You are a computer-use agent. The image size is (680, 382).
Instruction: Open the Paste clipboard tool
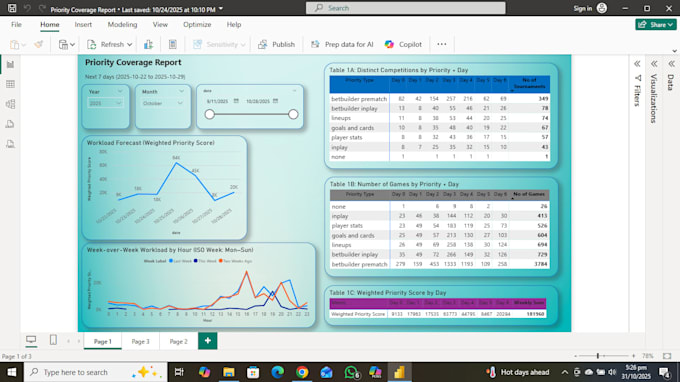tap(15, 45)
